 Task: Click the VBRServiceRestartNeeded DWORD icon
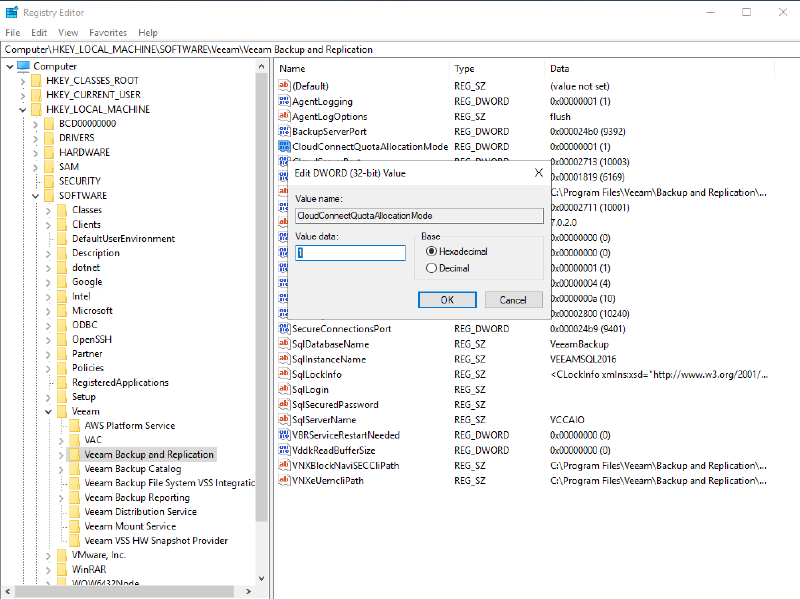pyautogui.click(x=284, y=435)
